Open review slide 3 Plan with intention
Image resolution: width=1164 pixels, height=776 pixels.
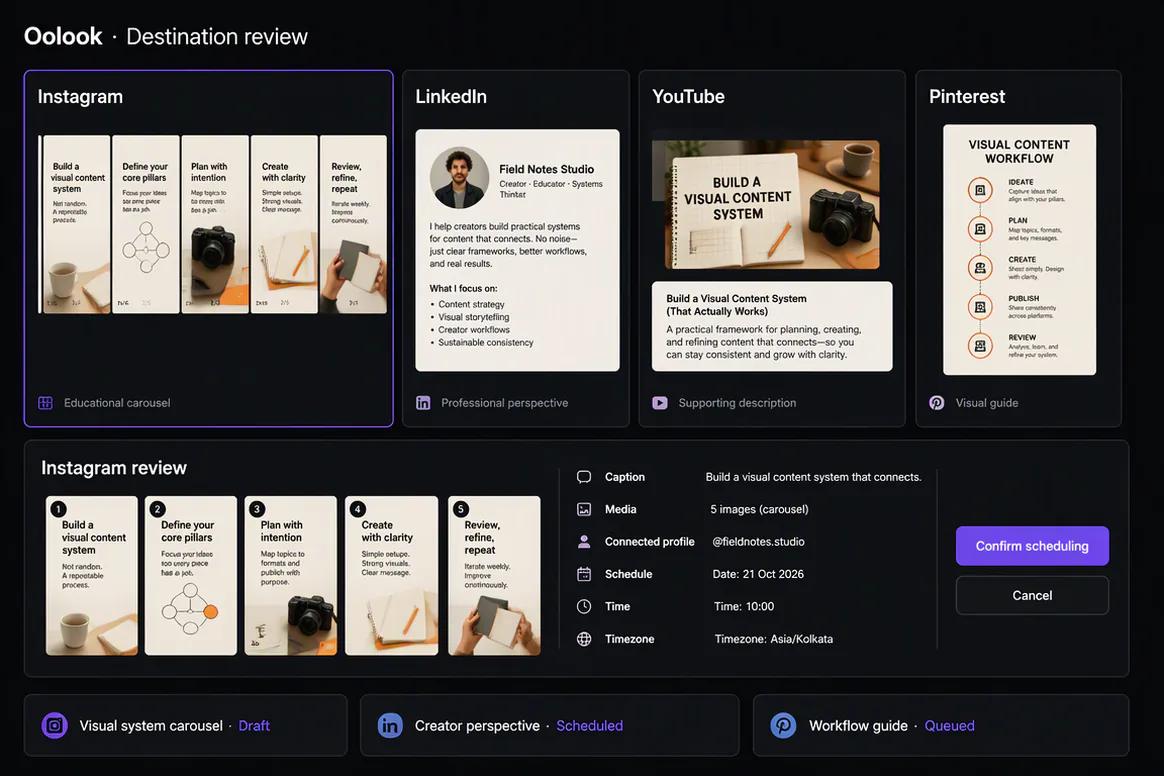pos(290,576)
